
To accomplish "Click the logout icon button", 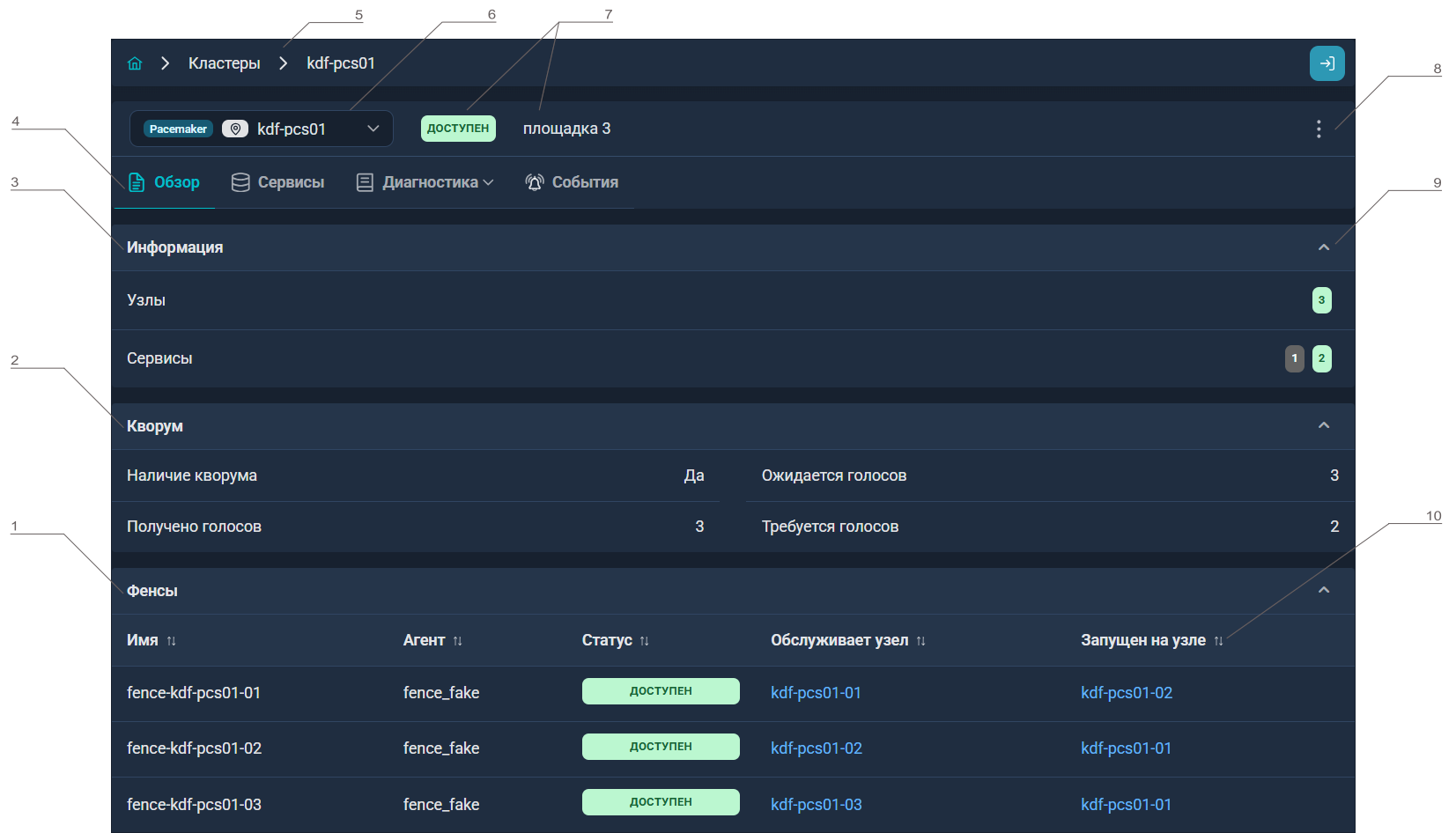I will [x=1327, y=63].
